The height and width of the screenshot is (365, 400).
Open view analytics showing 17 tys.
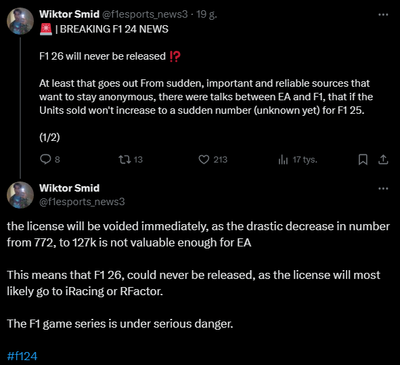click(x=283, y=160)
